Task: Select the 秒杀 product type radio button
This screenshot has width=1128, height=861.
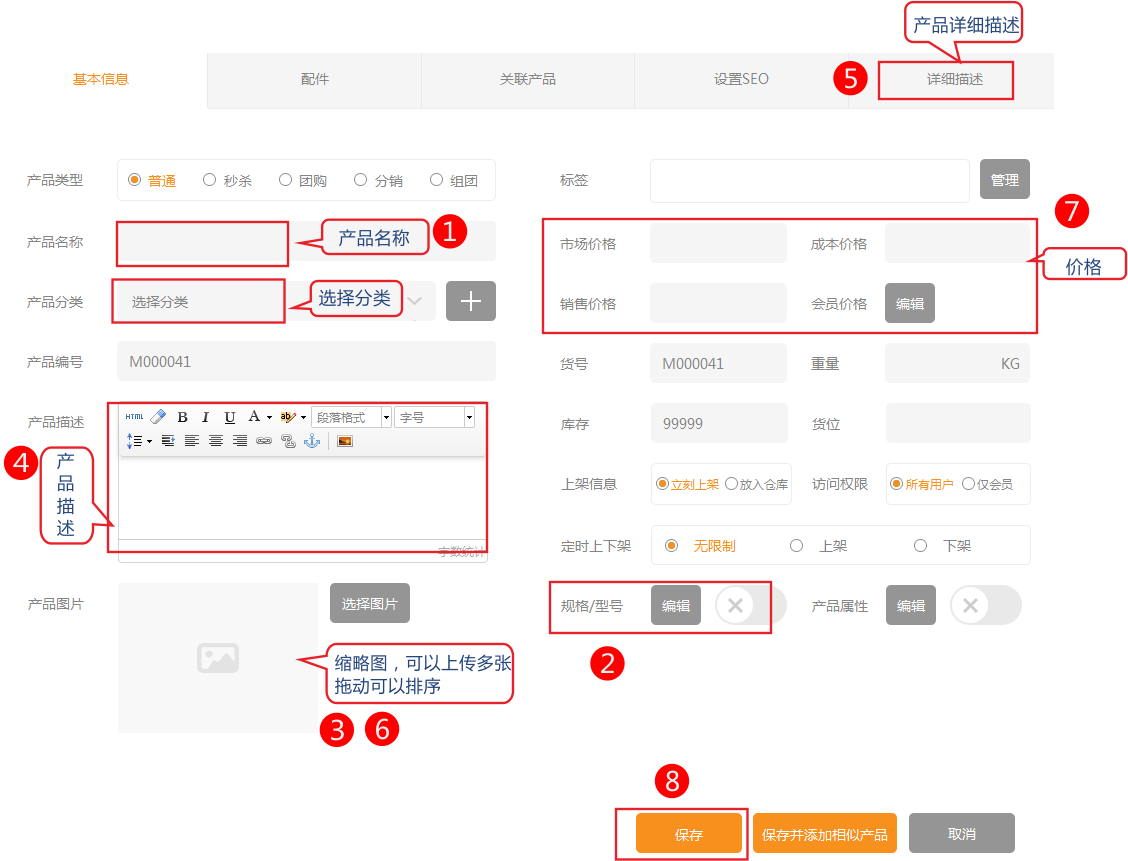Action: click(210, 180)
